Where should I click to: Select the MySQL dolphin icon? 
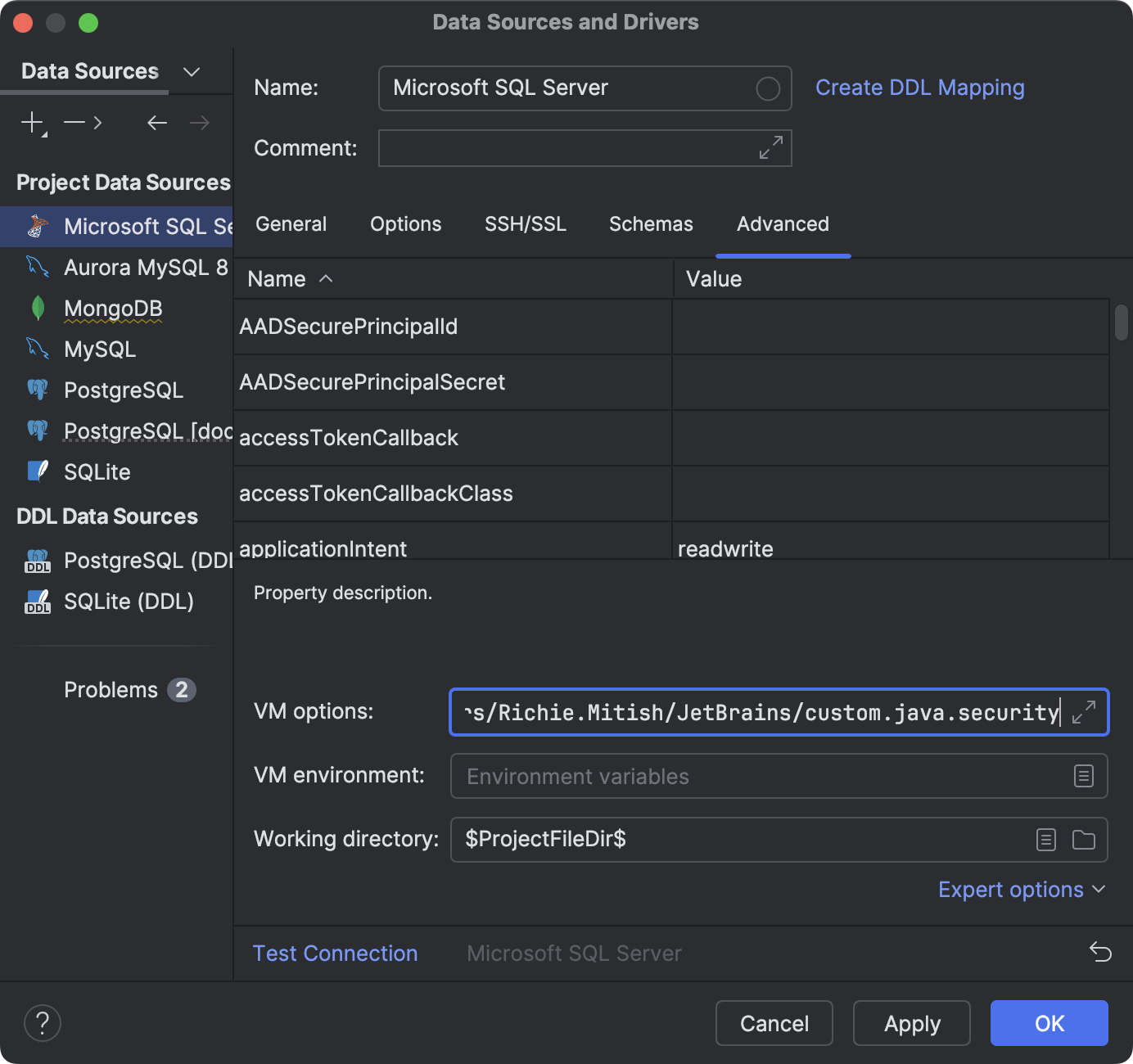tap(37, 349)
